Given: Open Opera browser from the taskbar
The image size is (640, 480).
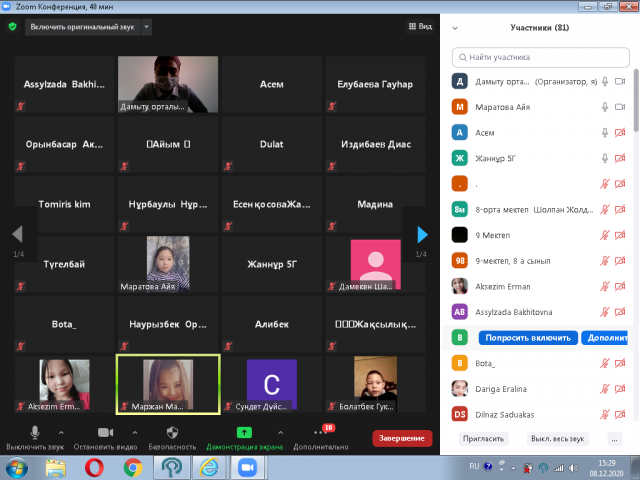Looking at the screenshot, I should tap(94, 467).
